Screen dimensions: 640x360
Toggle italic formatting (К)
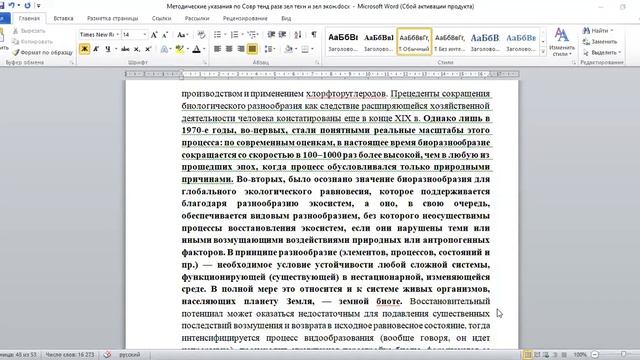tap(96, 49)
